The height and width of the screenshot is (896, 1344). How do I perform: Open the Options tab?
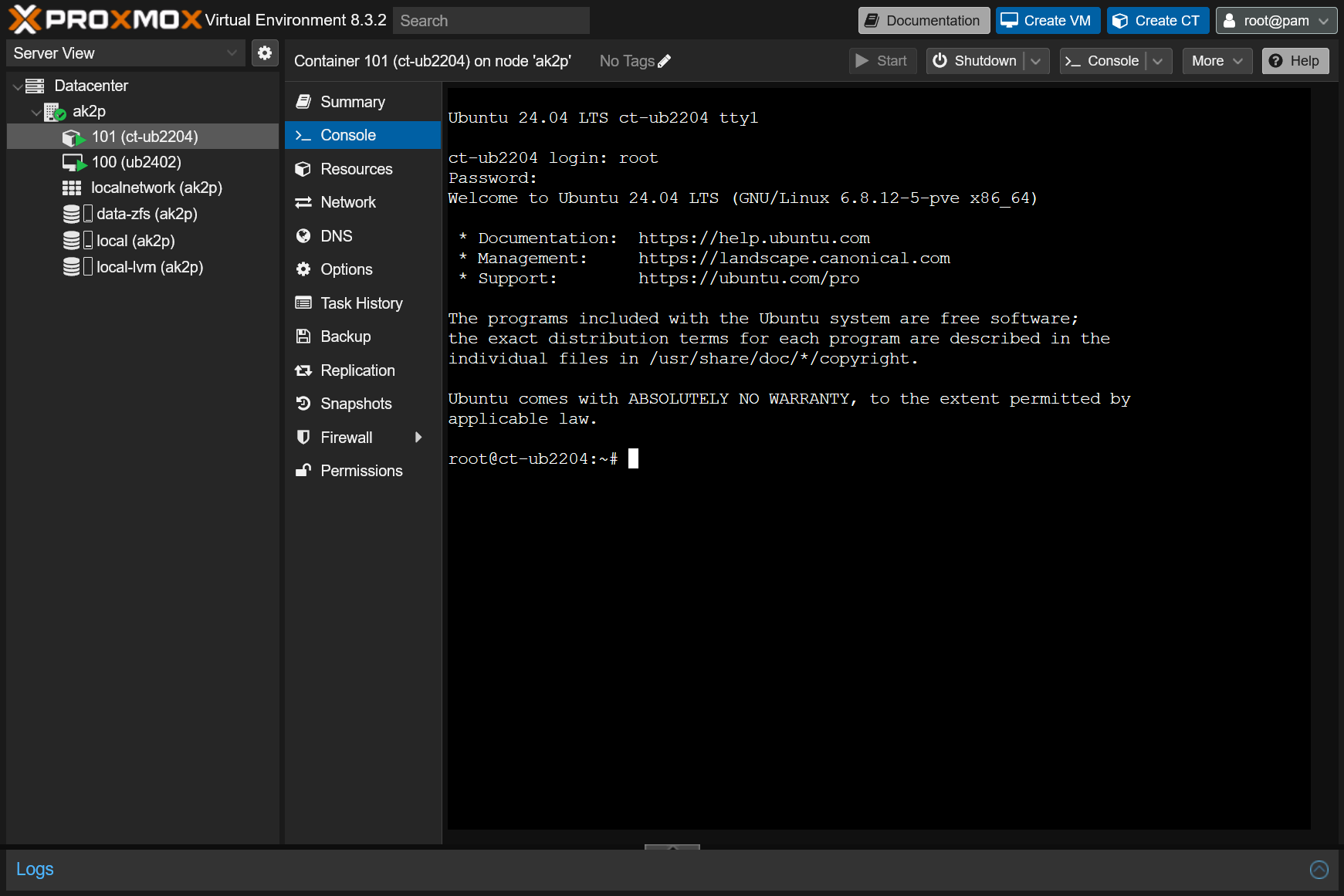pyautogui.click(x=363, y=269)
